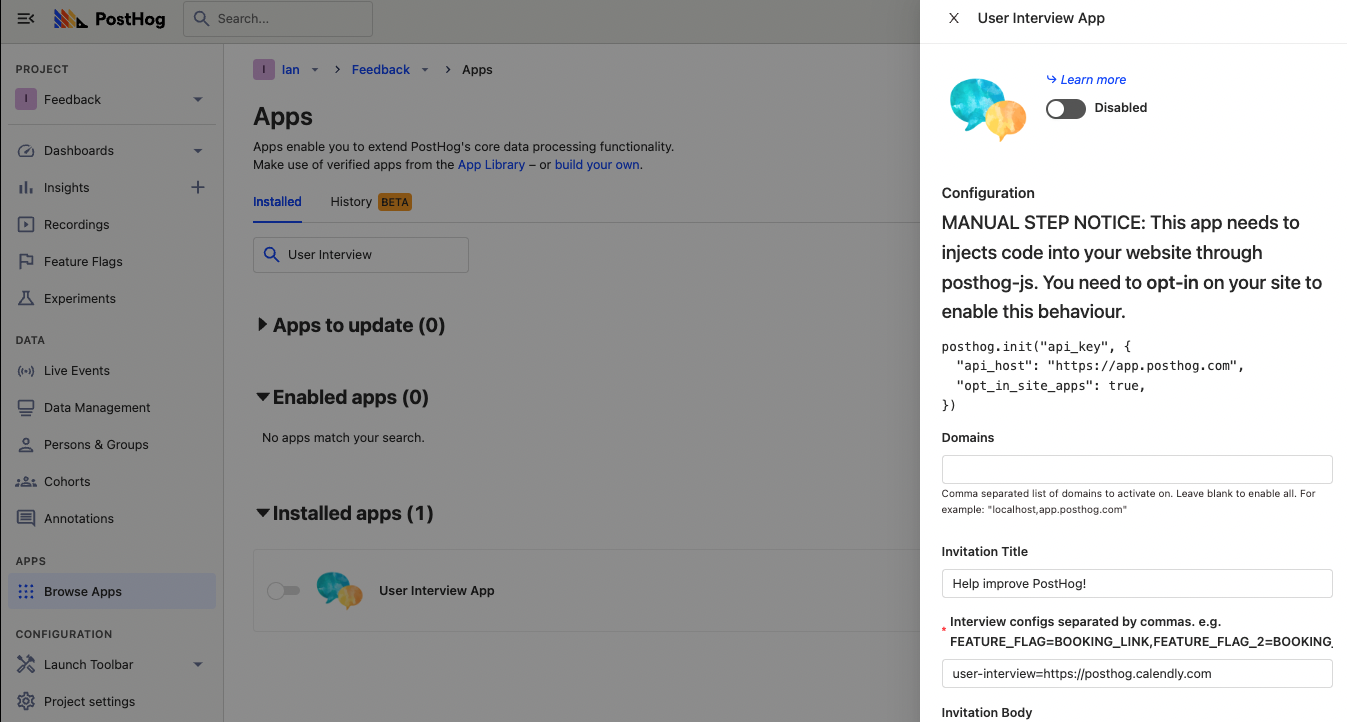This screenshot has width=1347, height=722.
Task: Open the Learn more link
Action: pos(1092,80)
